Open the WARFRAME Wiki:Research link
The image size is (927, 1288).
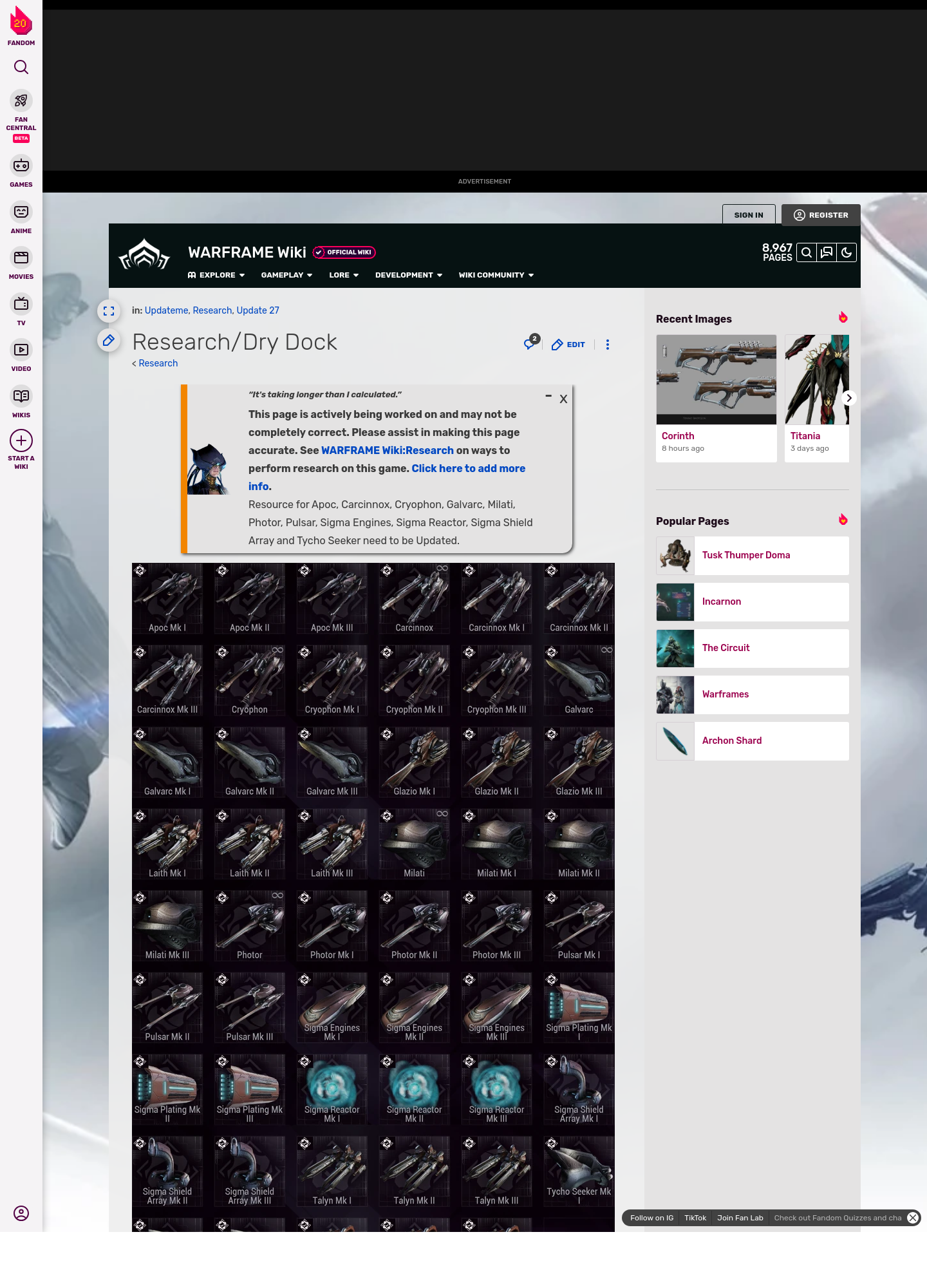(388, 451)
